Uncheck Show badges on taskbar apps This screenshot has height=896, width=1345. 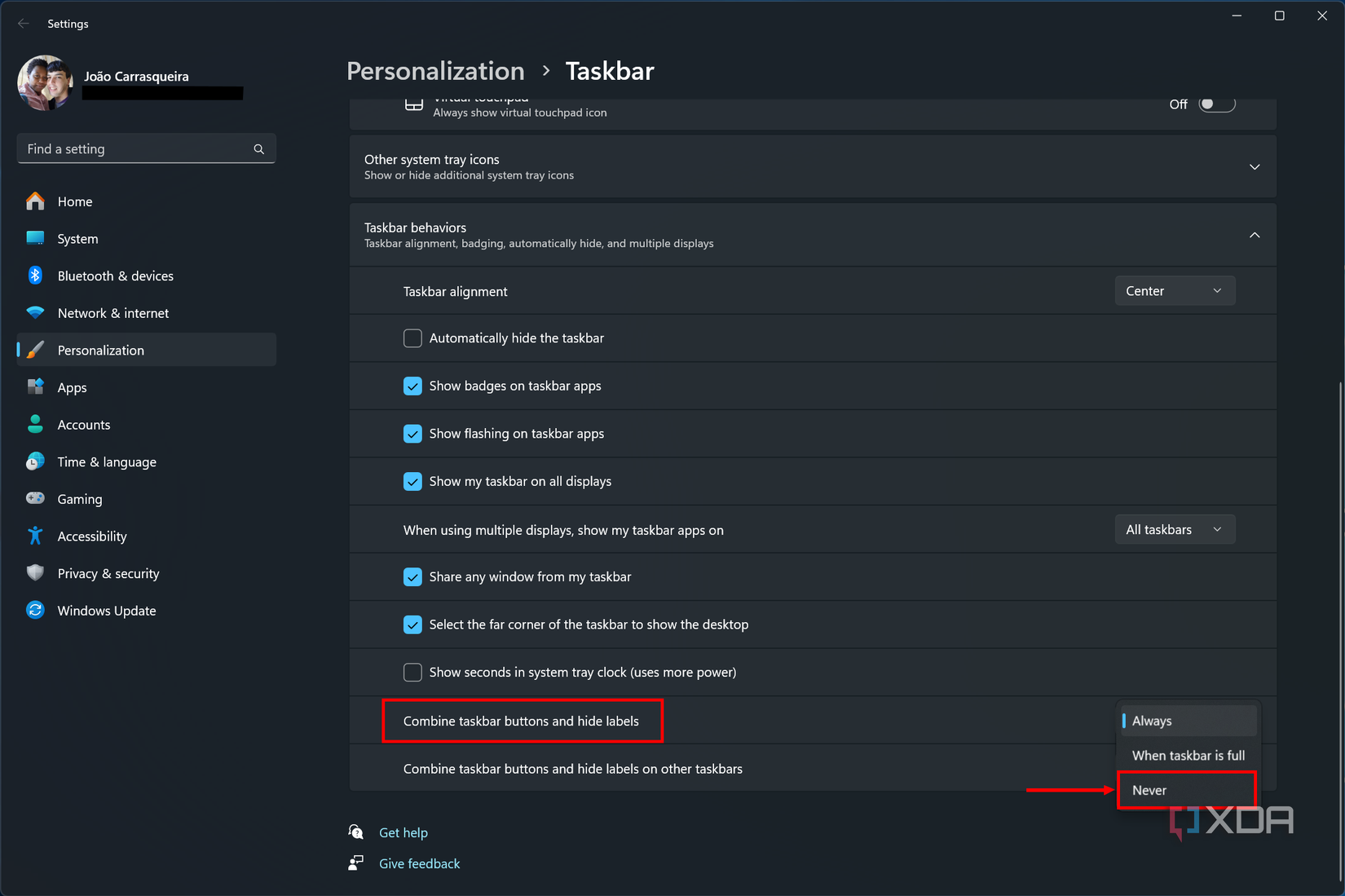click(413, 386)
